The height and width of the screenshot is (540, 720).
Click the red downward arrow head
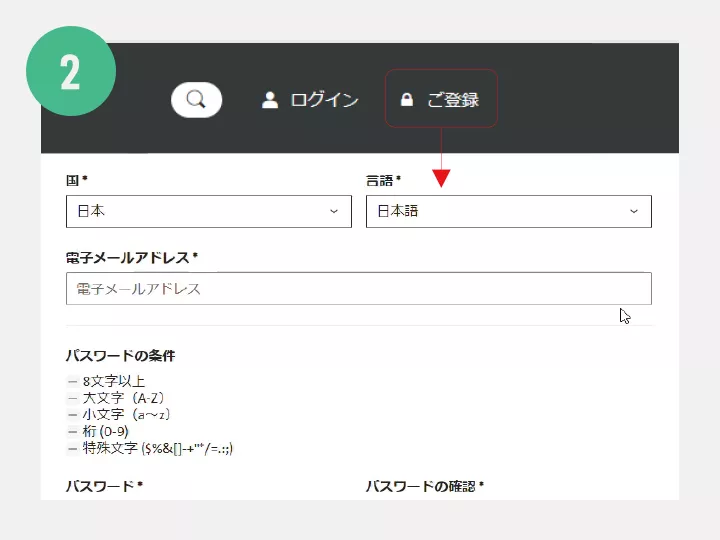[441, 178]
